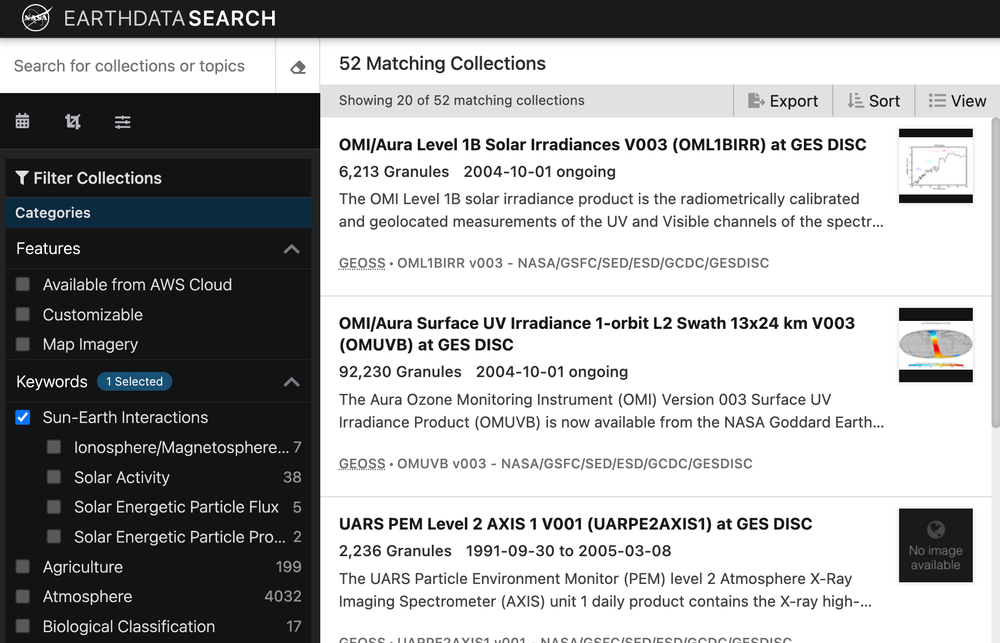Open the Sort dropdown

[873, 101]
